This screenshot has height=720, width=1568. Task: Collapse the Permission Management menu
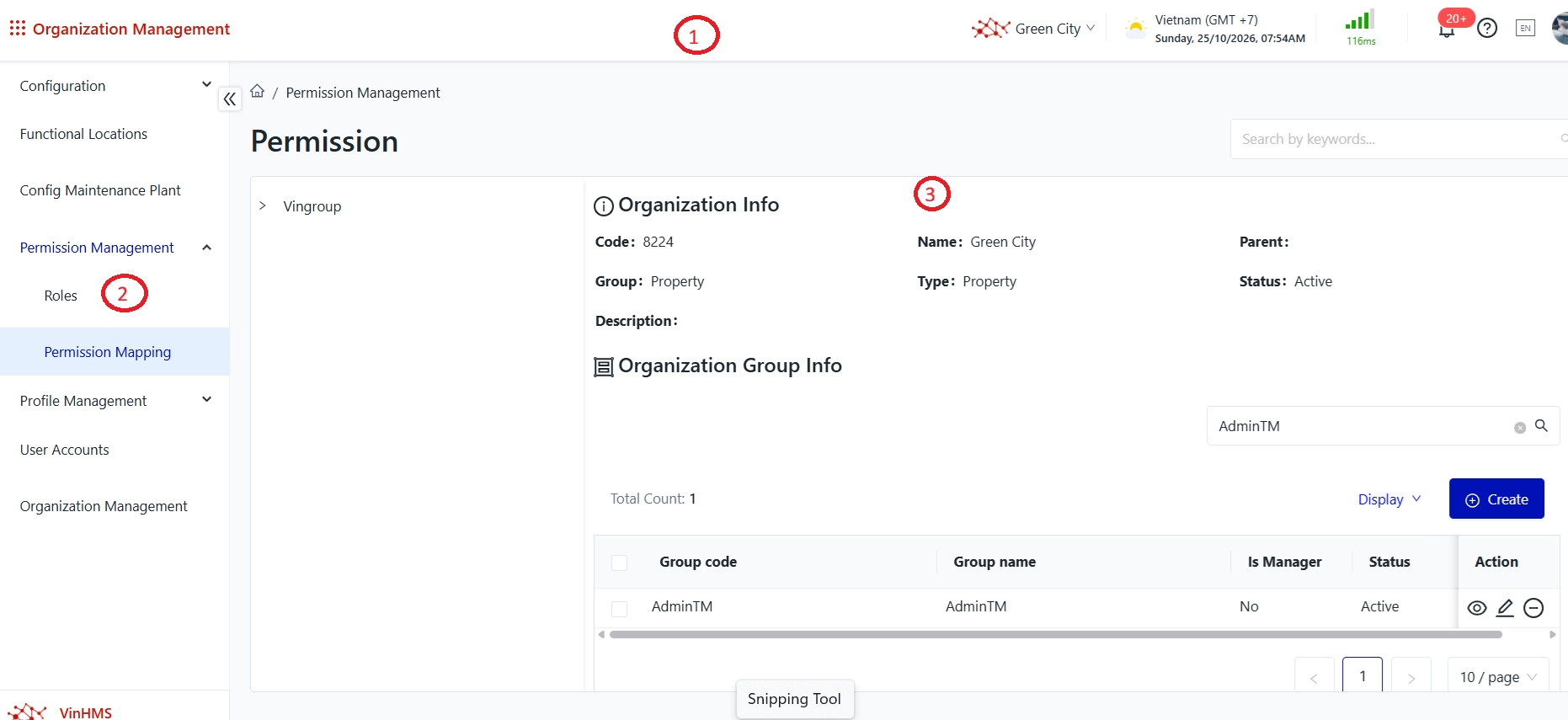pyautogui.click(x=207, y=248)
